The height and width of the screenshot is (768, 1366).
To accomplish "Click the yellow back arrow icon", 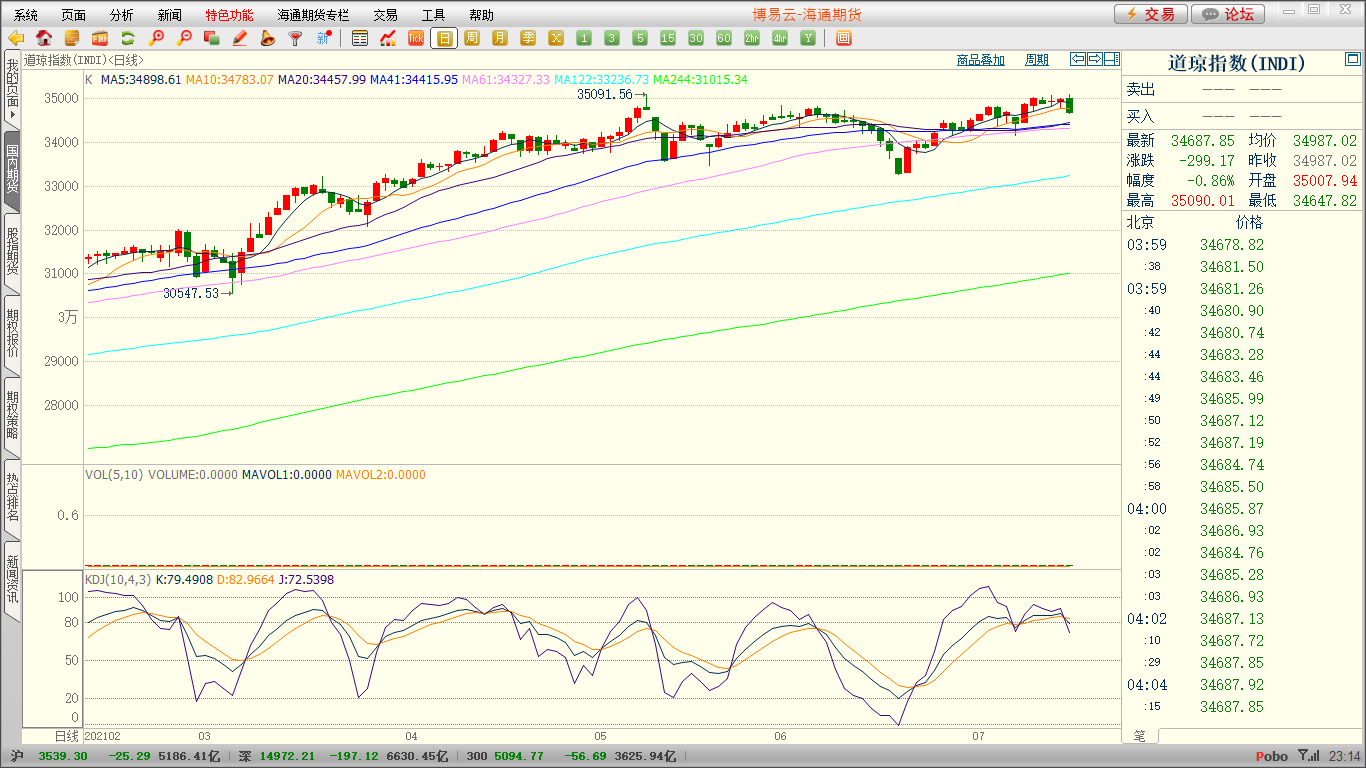I will click(16, 38).
